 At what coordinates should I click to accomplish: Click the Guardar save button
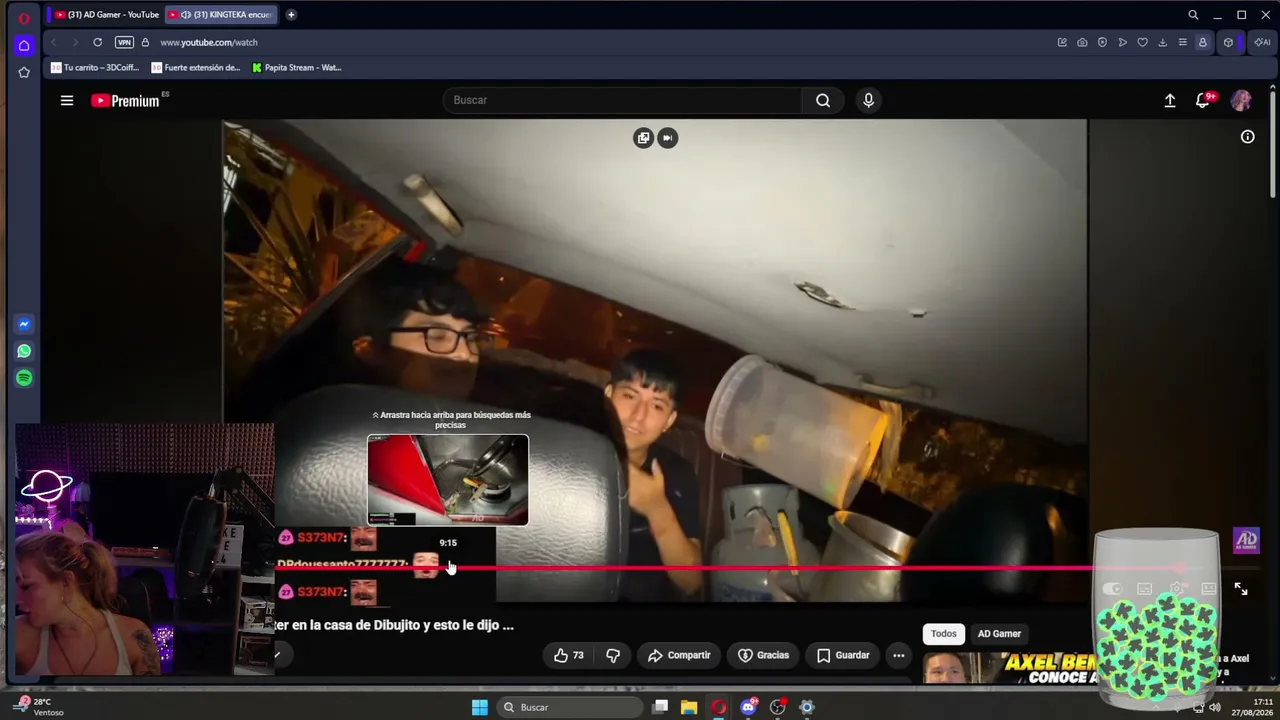[x=843, y=655]
